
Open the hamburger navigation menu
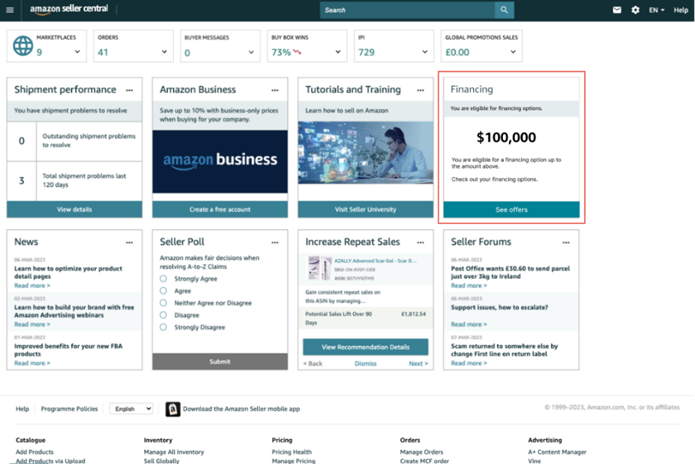click(x=10, y=10)
